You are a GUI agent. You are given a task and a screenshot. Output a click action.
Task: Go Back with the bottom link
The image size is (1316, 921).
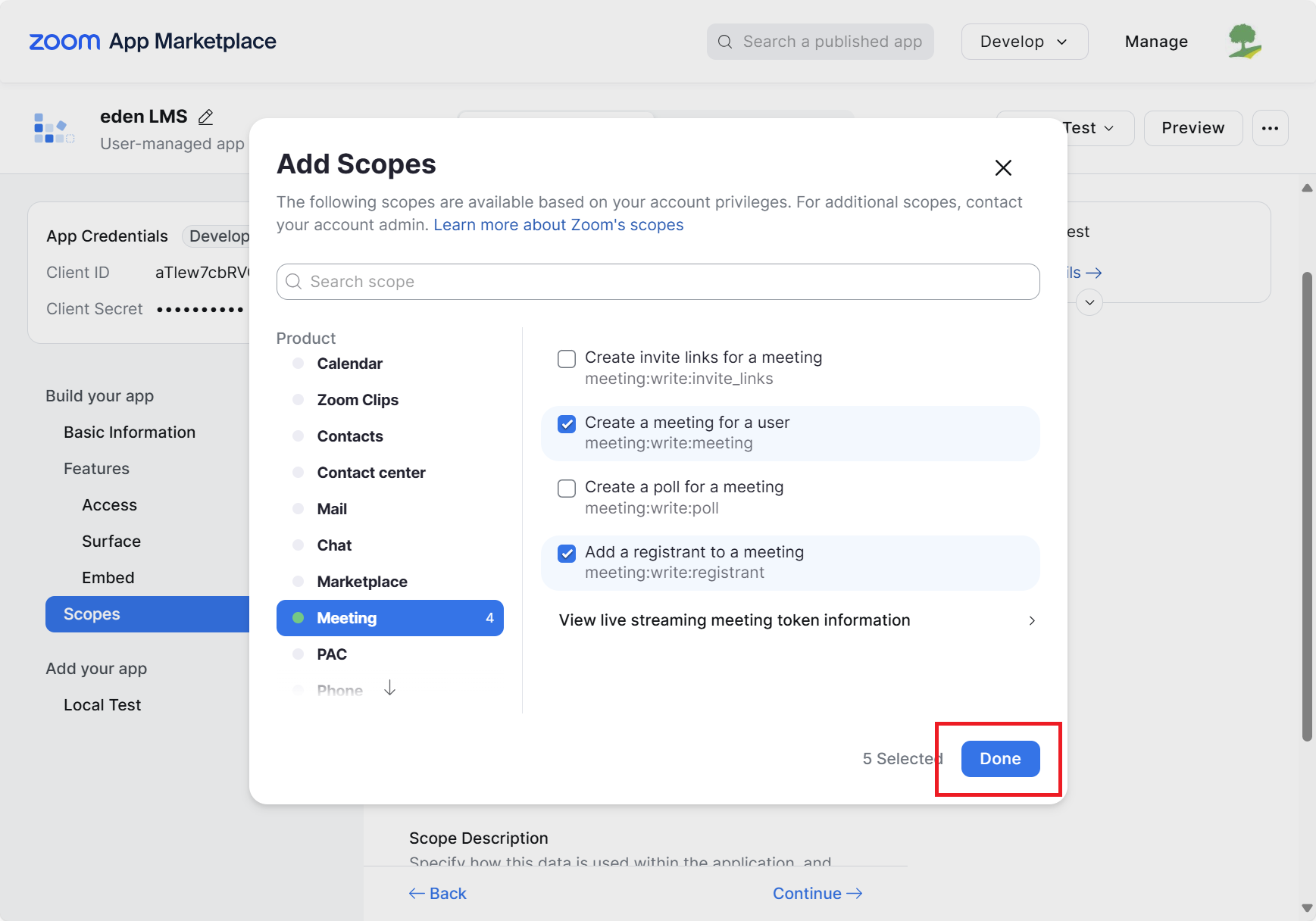(x=438, y=894)
